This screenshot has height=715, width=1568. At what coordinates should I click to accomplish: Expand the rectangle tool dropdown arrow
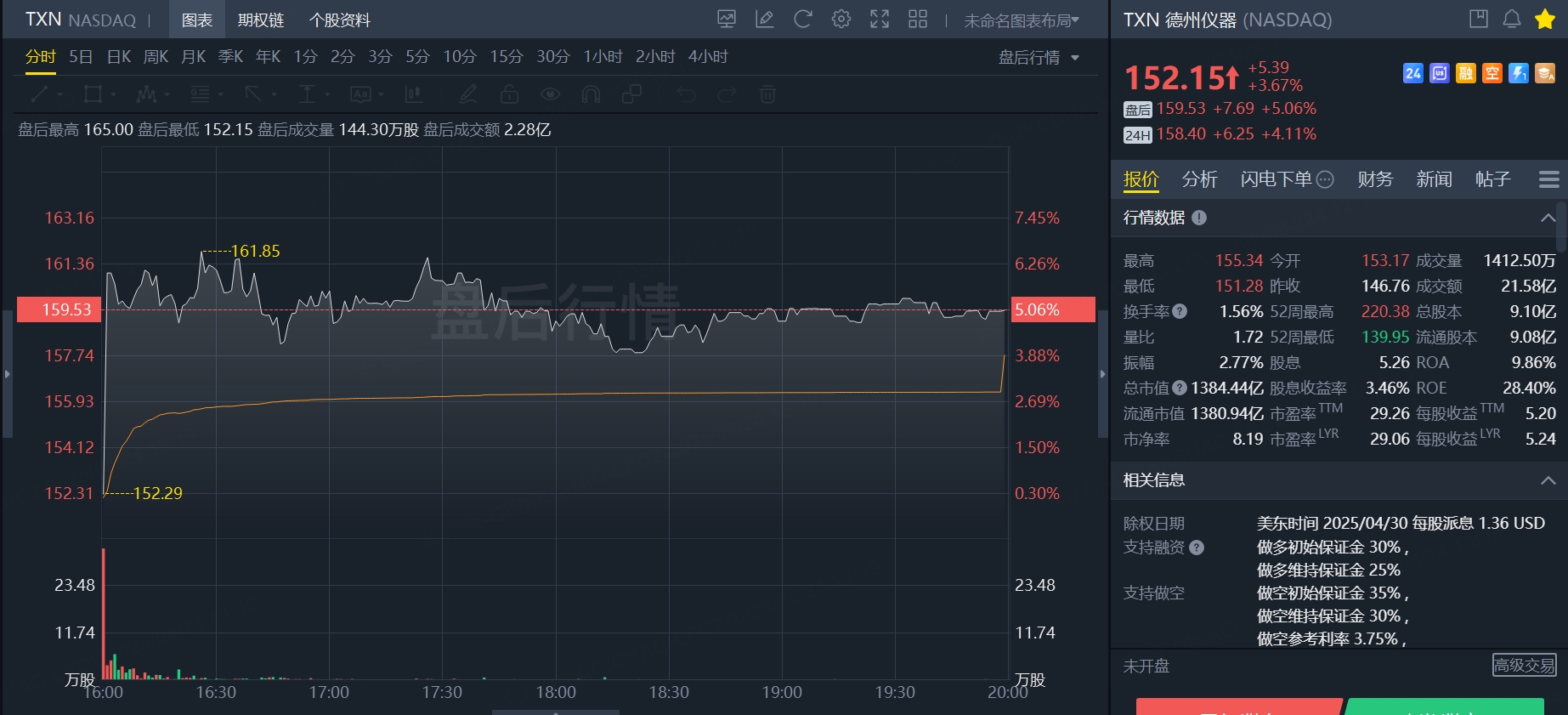113,94
